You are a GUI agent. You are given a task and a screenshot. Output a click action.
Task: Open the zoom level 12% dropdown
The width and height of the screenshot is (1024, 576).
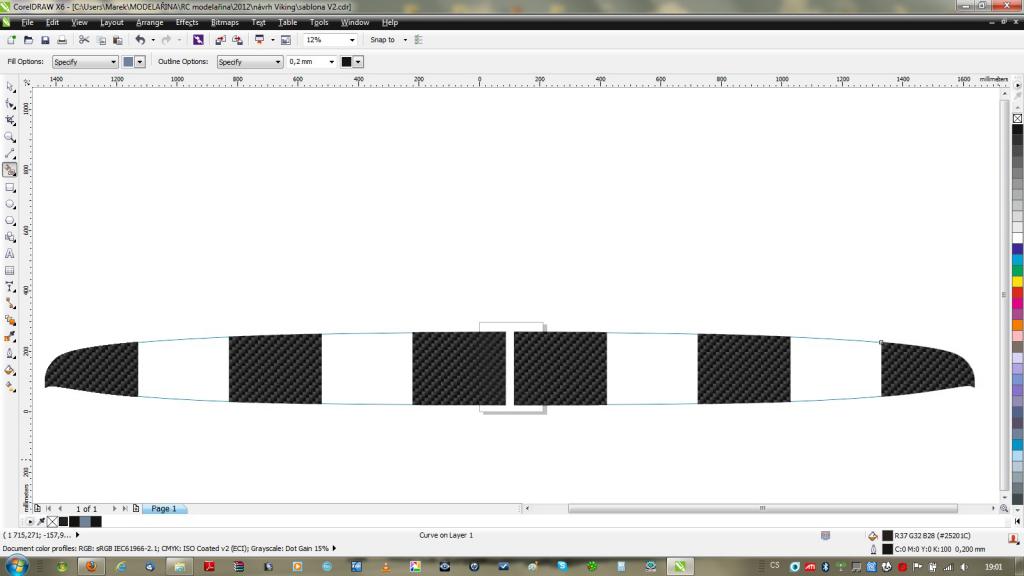point(351,40)
